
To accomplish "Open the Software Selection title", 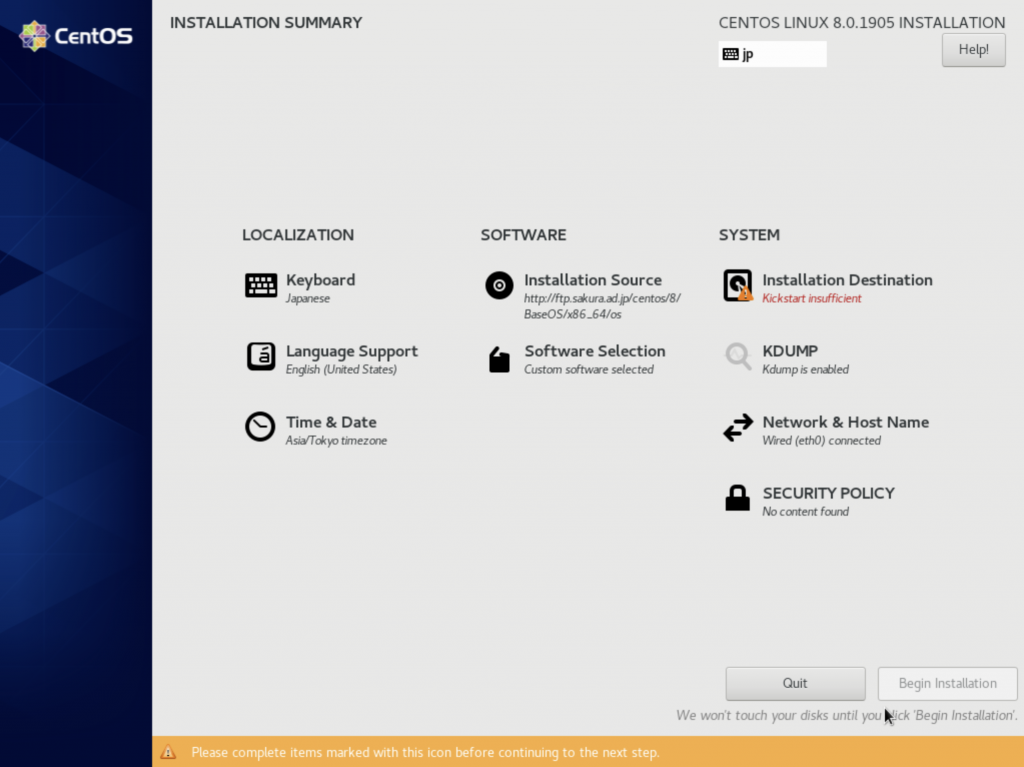I will (594, 351).
